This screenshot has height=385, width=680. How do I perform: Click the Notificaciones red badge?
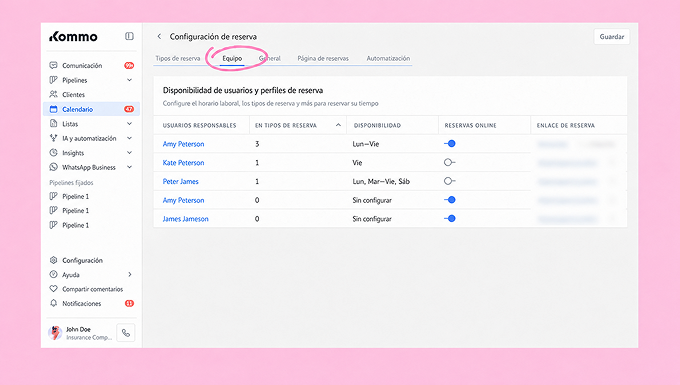[x=129, y=303]
